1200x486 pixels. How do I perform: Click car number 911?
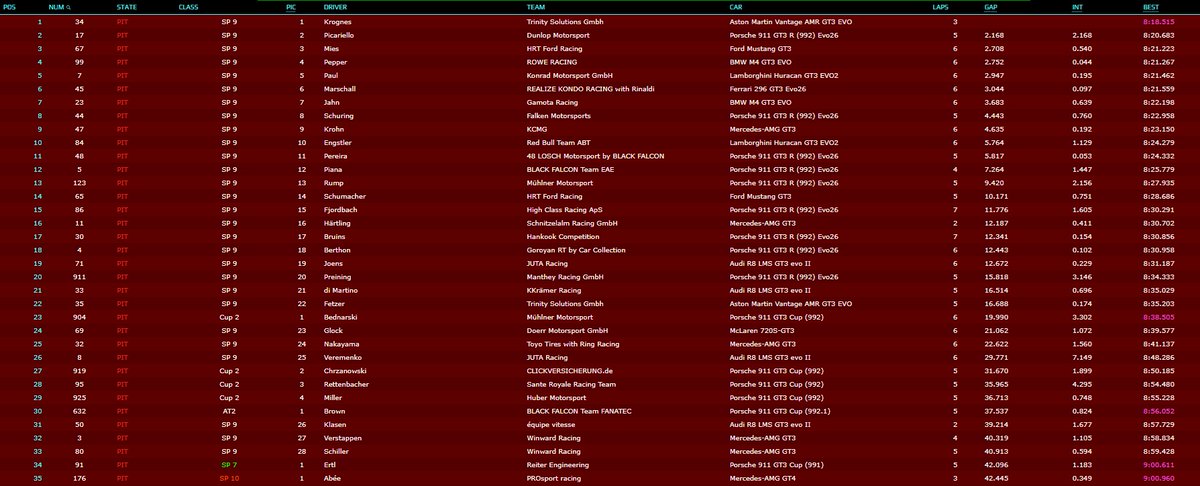pos(78,277)
